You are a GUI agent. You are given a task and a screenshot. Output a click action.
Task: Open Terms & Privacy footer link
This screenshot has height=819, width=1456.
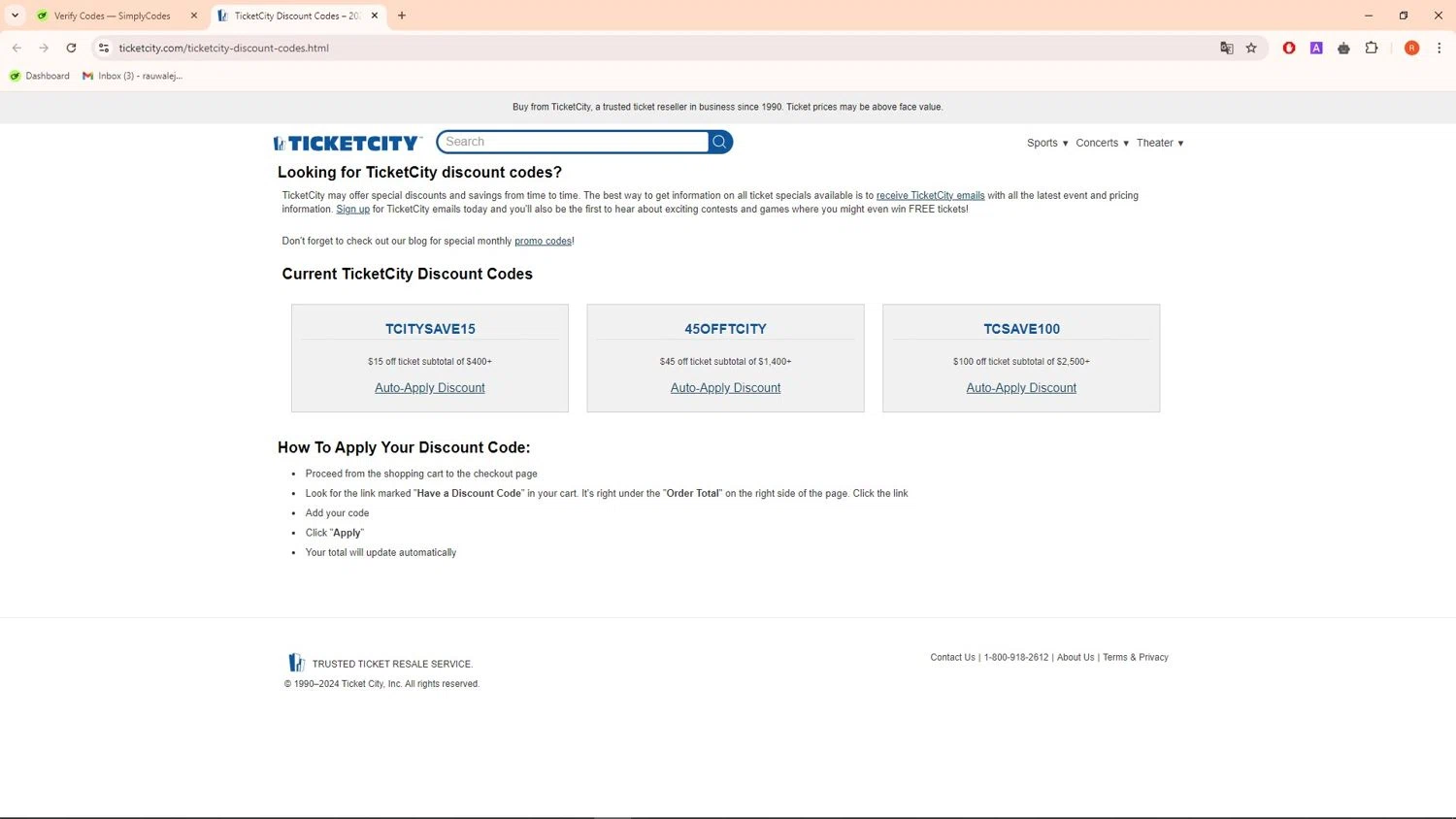coord(1136,657)
